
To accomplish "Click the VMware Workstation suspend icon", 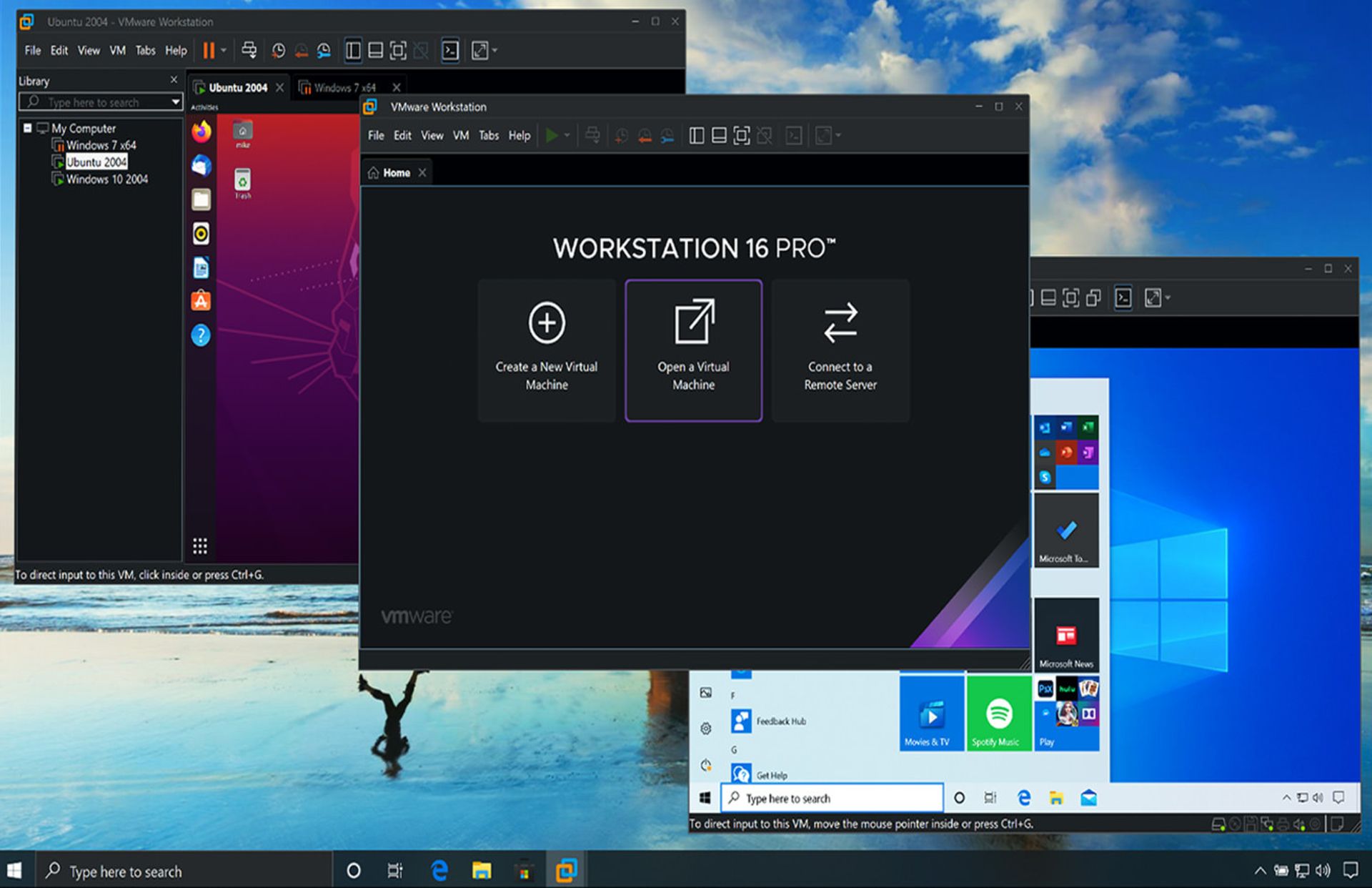I will pos(207,53).
